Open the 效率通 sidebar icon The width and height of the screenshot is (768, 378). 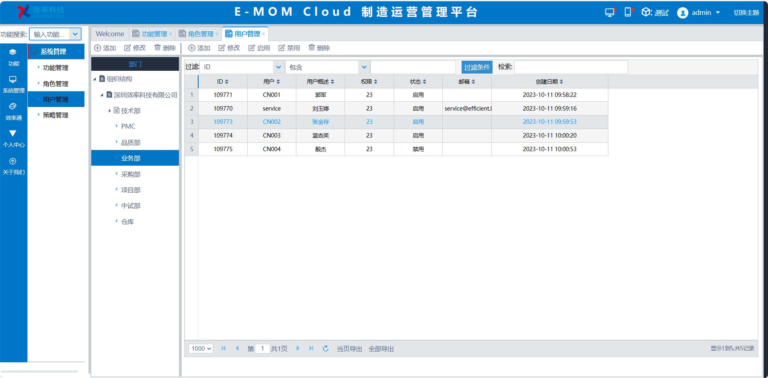click(x=13, y=106)
